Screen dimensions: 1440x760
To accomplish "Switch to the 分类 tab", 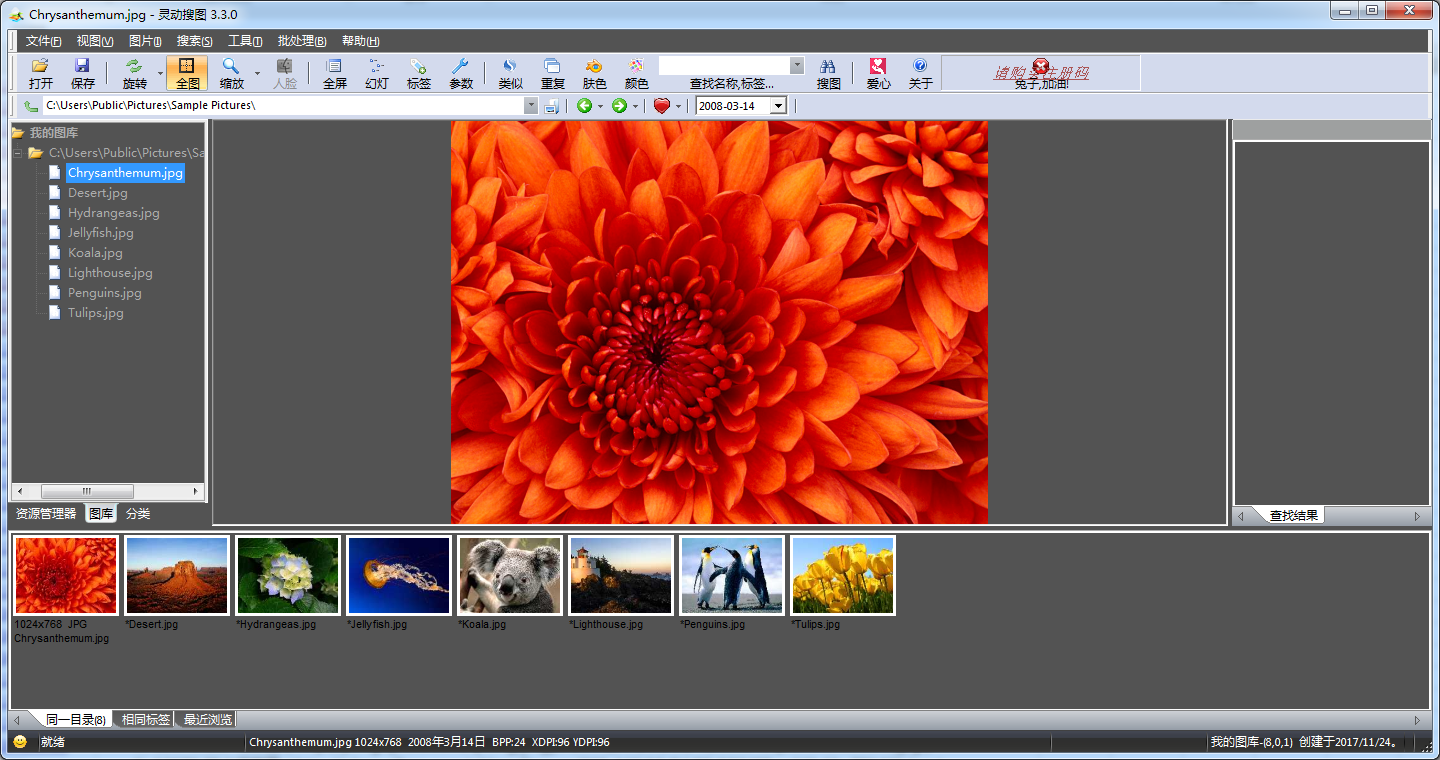I will pos(138,514).
